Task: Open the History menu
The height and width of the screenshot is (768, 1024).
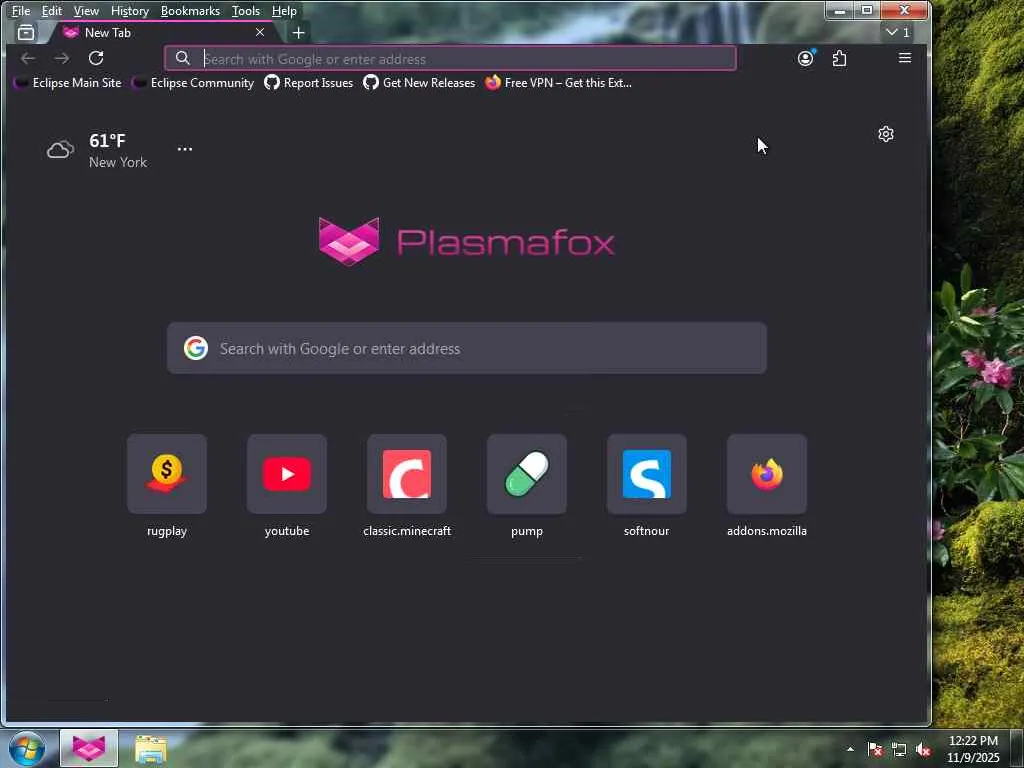Action: (130, 10)
